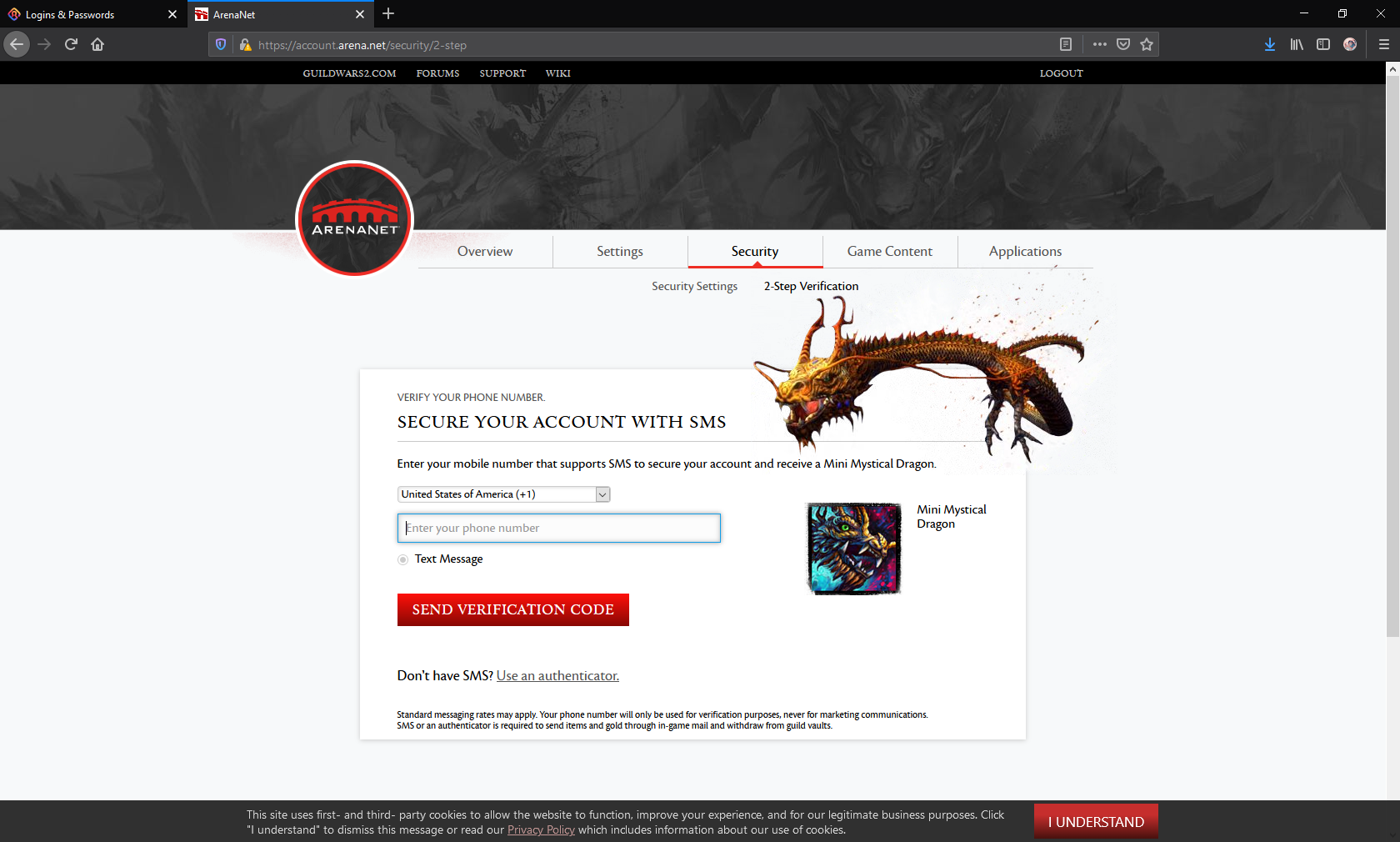Minimize the browser window

pos(1304,13)
